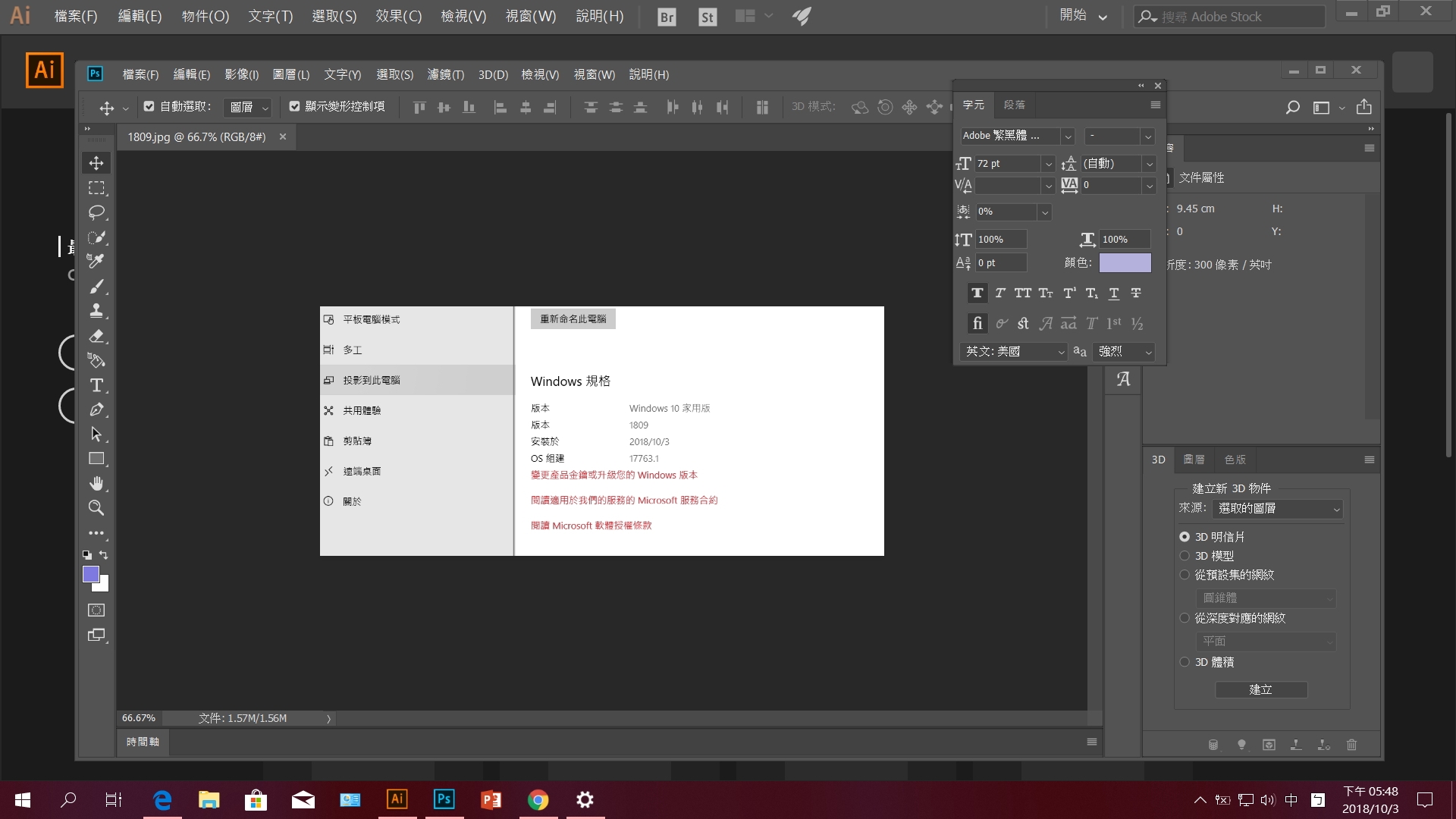1456x819 pixels.
Task: Select the Hand tool
Action: tap(96, 483)
